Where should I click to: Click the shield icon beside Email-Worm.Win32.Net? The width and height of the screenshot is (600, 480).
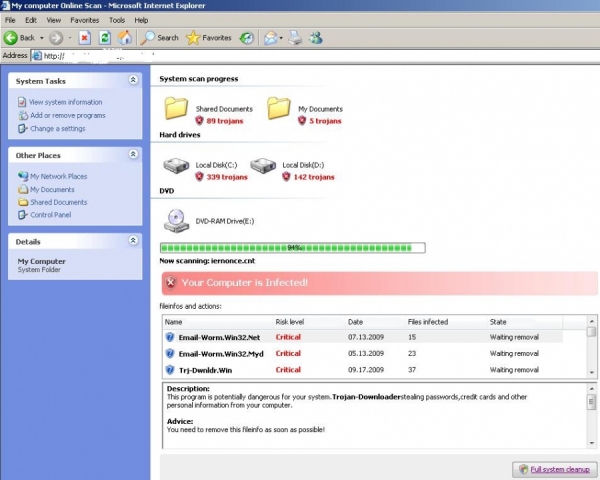tap(170, 337)
